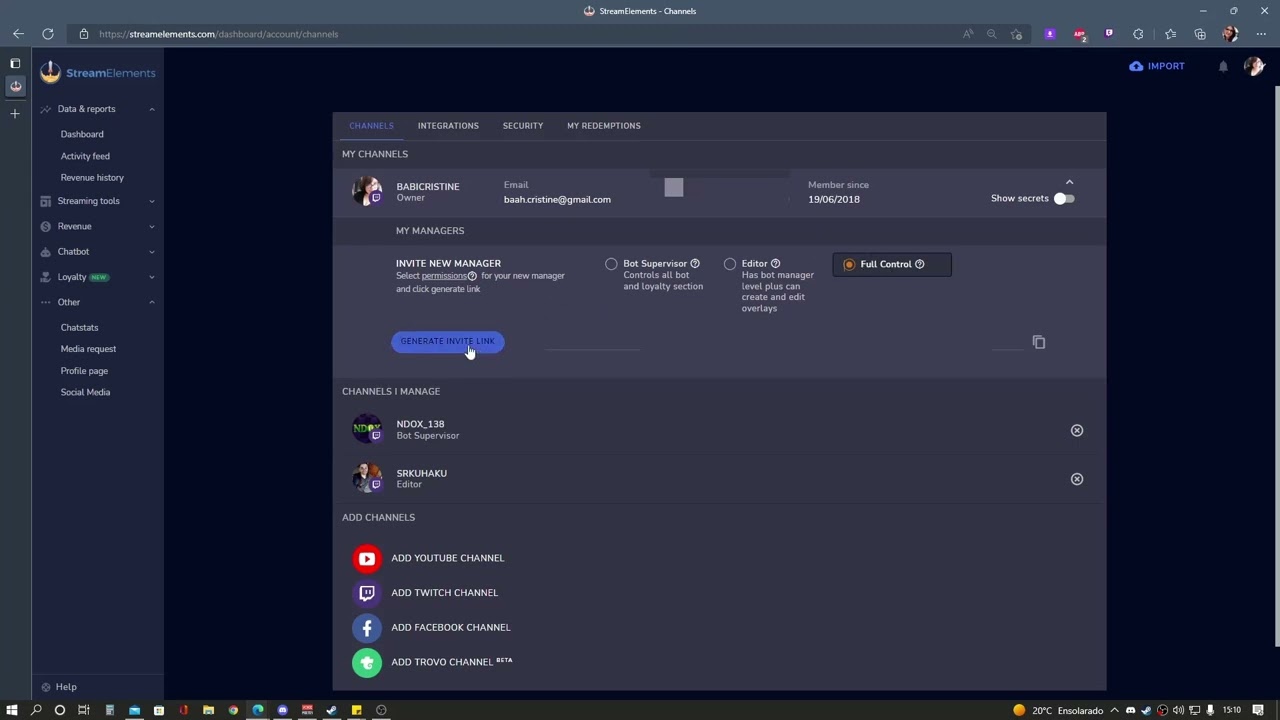Open the browser Collections icon
The height and width of the screenshot is (720, 1280).
click(1200, 34)
